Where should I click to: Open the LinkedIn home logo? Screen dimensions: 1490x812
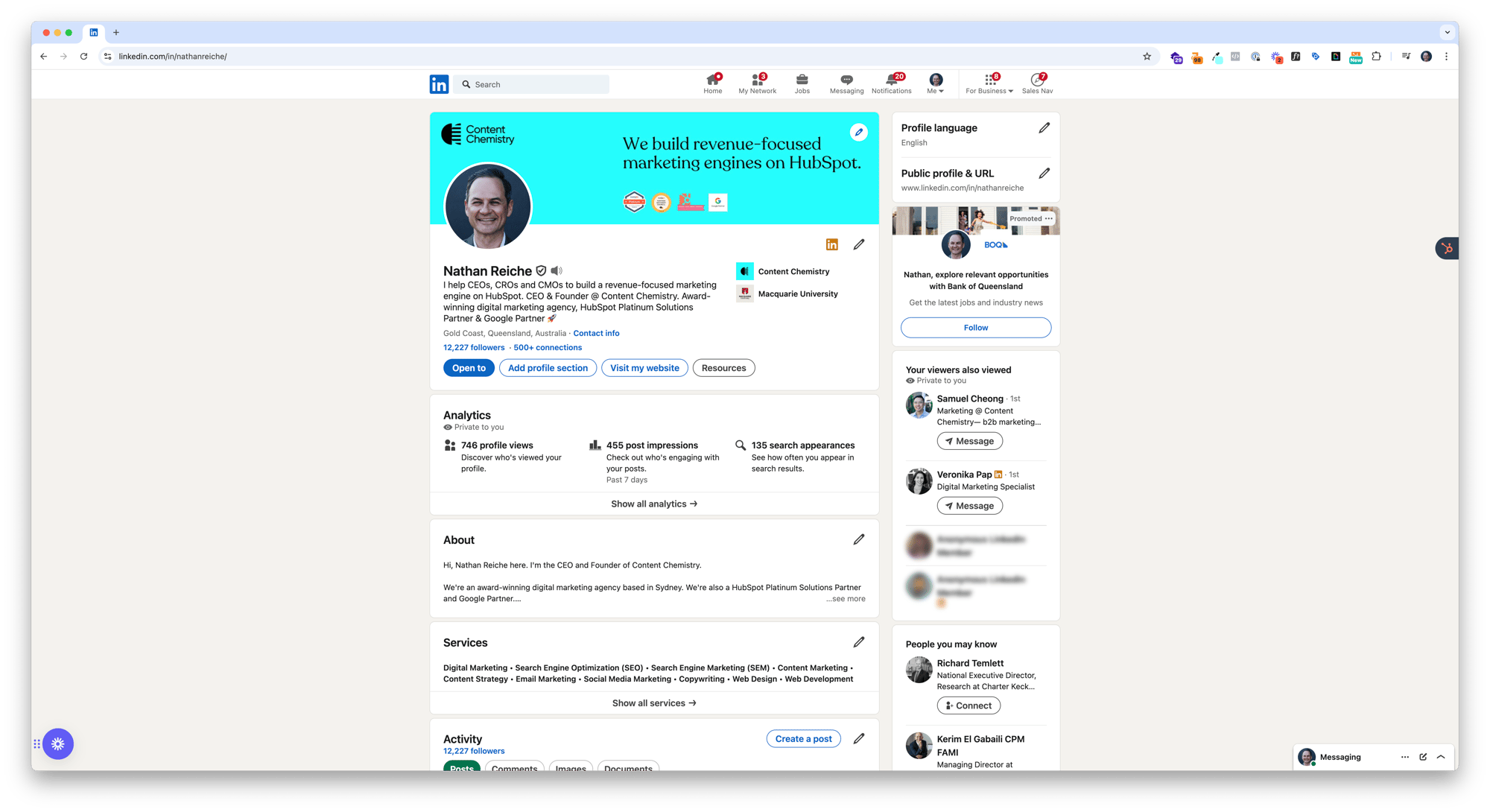(x=439, y=84)
